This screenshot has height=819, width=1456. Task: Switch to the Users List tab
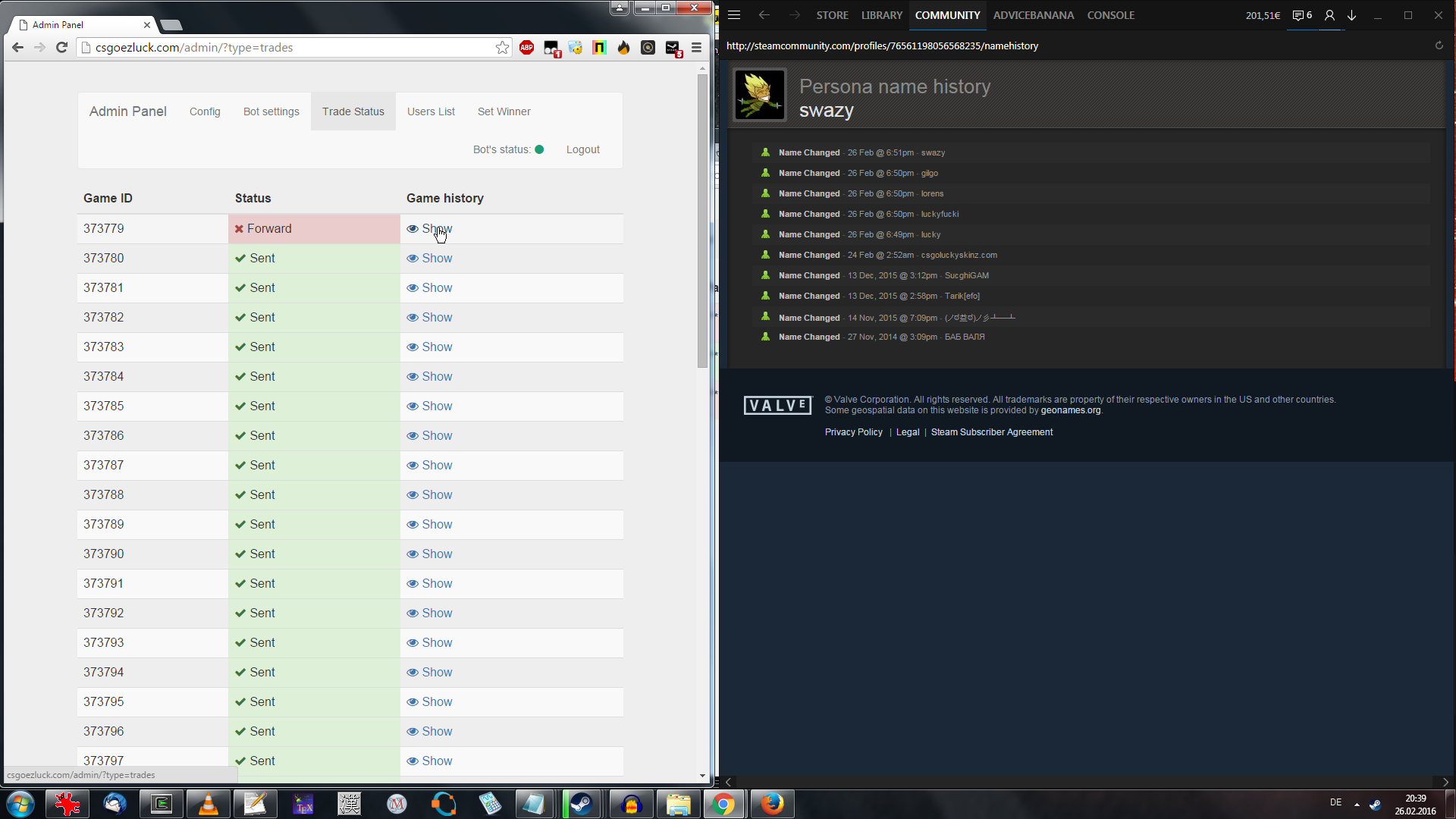[x=431, y=111]
